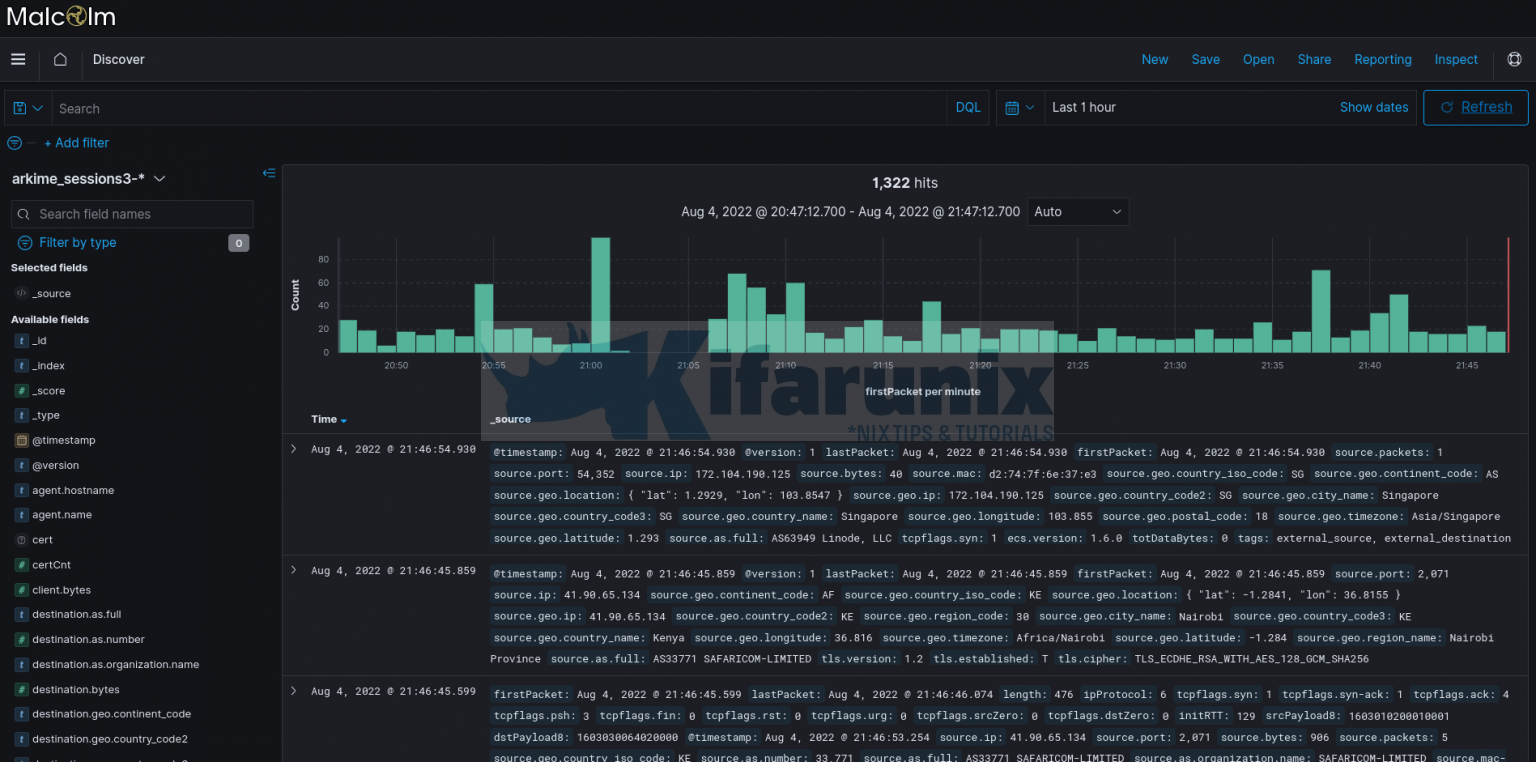1536x762 pixels.
Task: Click the Add filter link
Action: (x=76, y=143)
